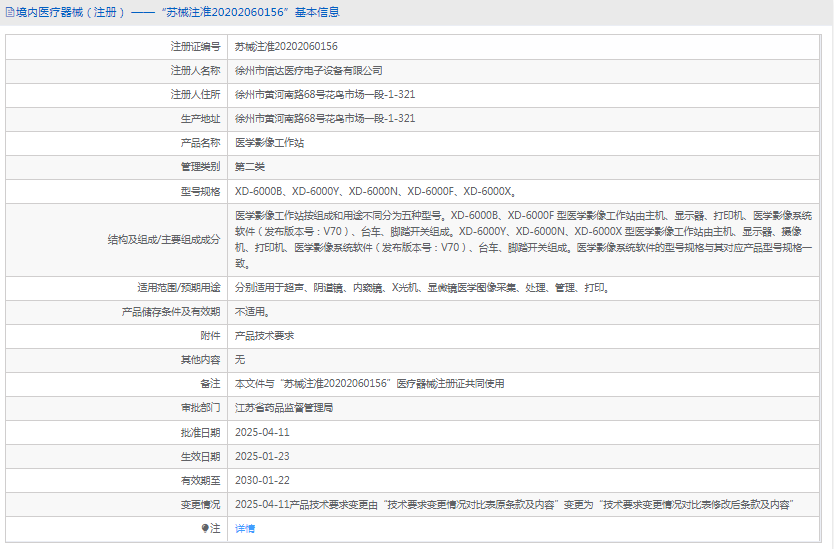This screenshot has width=834, height=549.
Task: Click the structure description paragraph about 五种型号
Action: (524, 239)
